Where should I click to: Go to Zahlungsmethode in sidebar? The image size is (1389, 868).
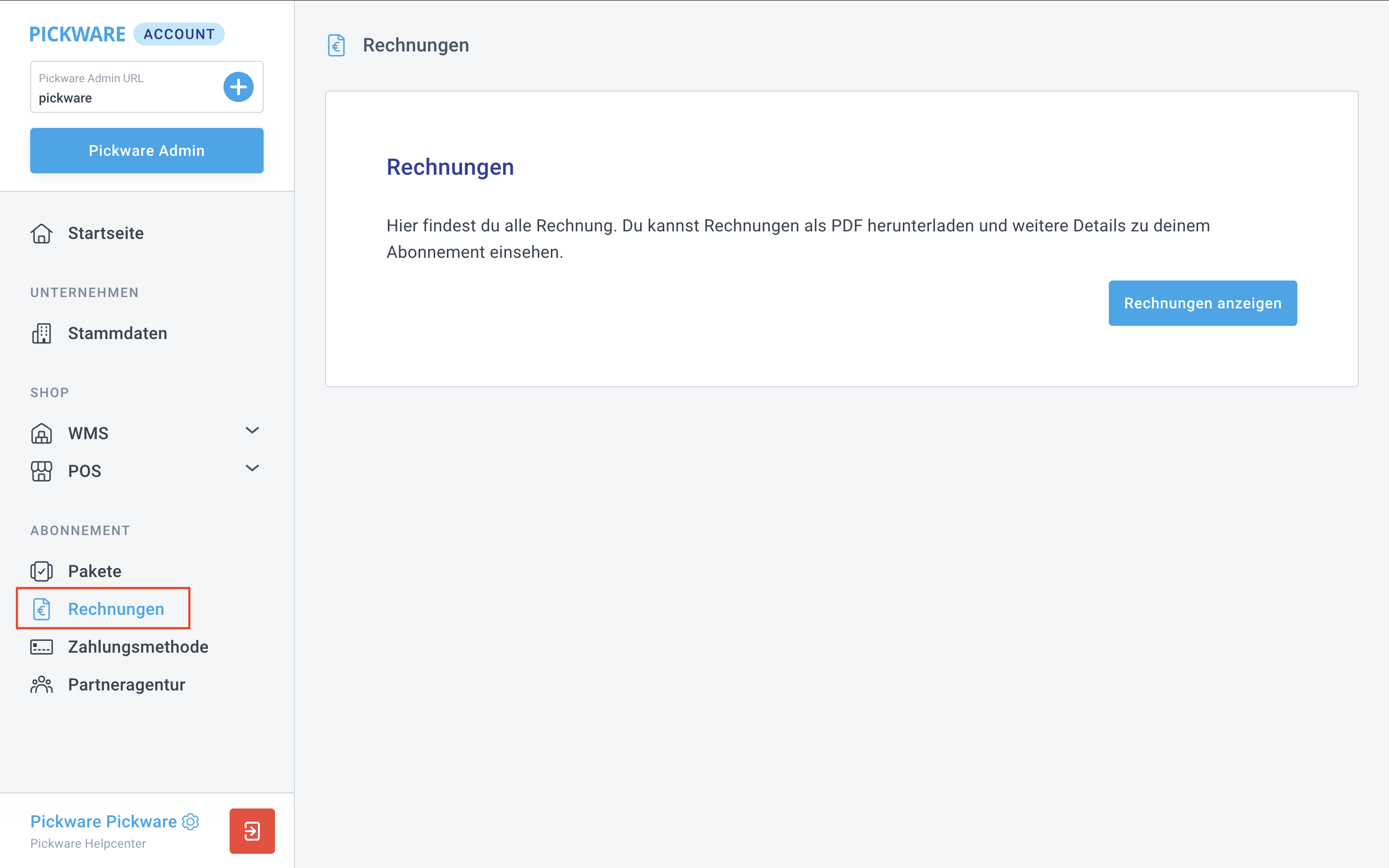pos(138,647)
